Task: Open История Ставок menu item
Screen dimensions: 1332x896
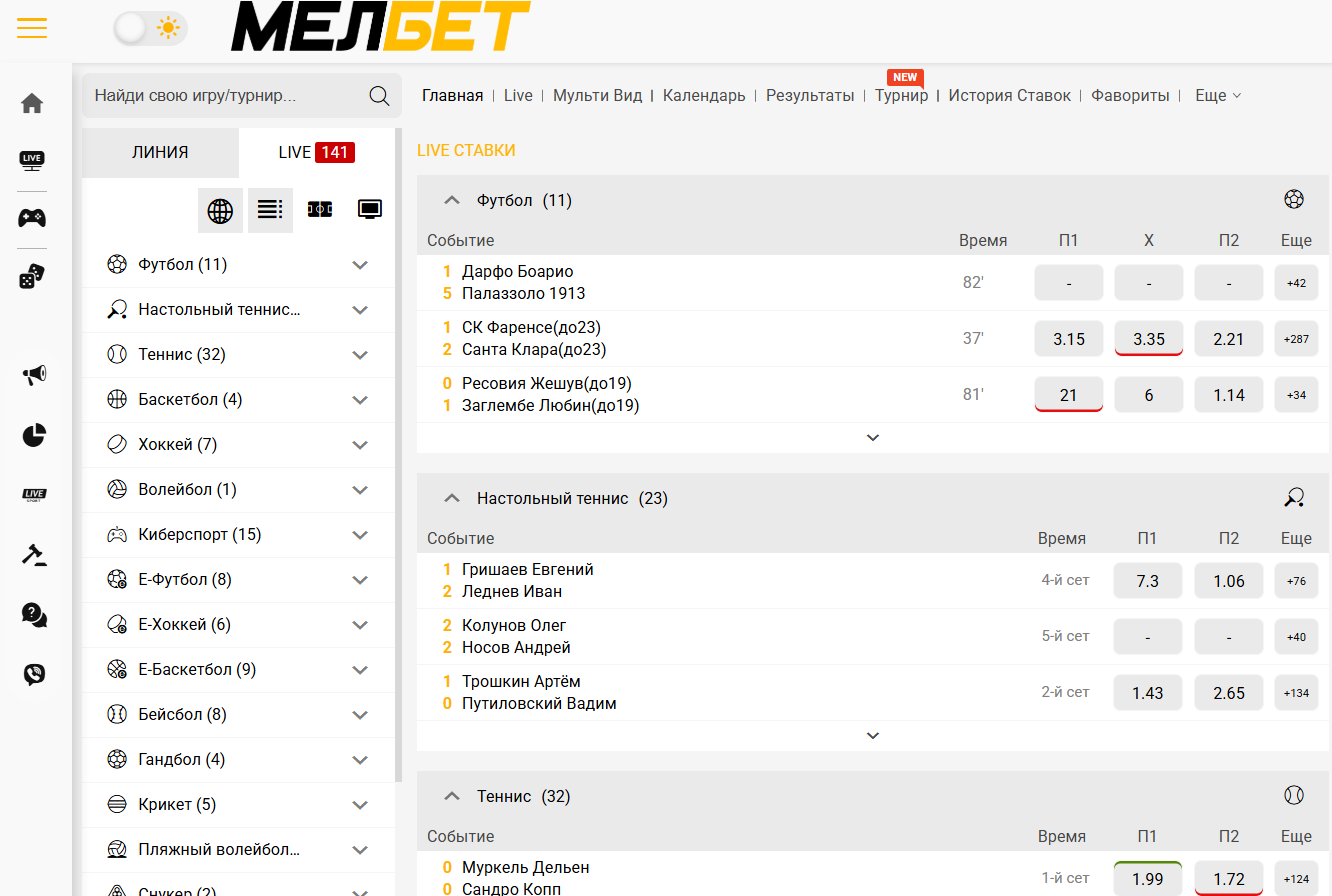Action: coord(1010,96)
